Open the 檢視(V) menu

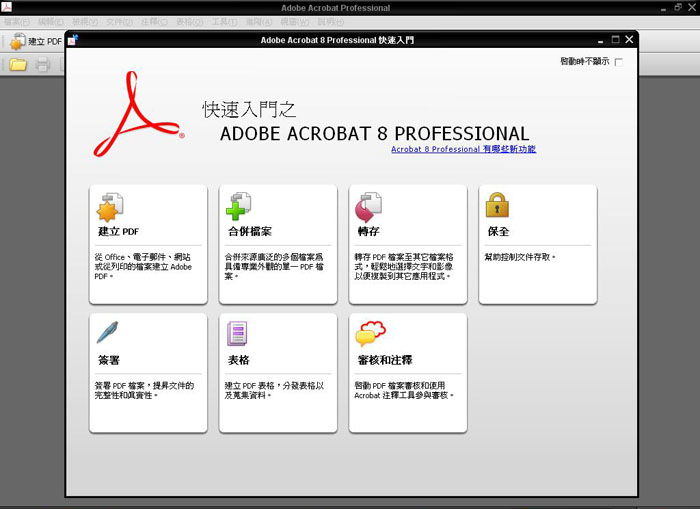coord(85,21)
